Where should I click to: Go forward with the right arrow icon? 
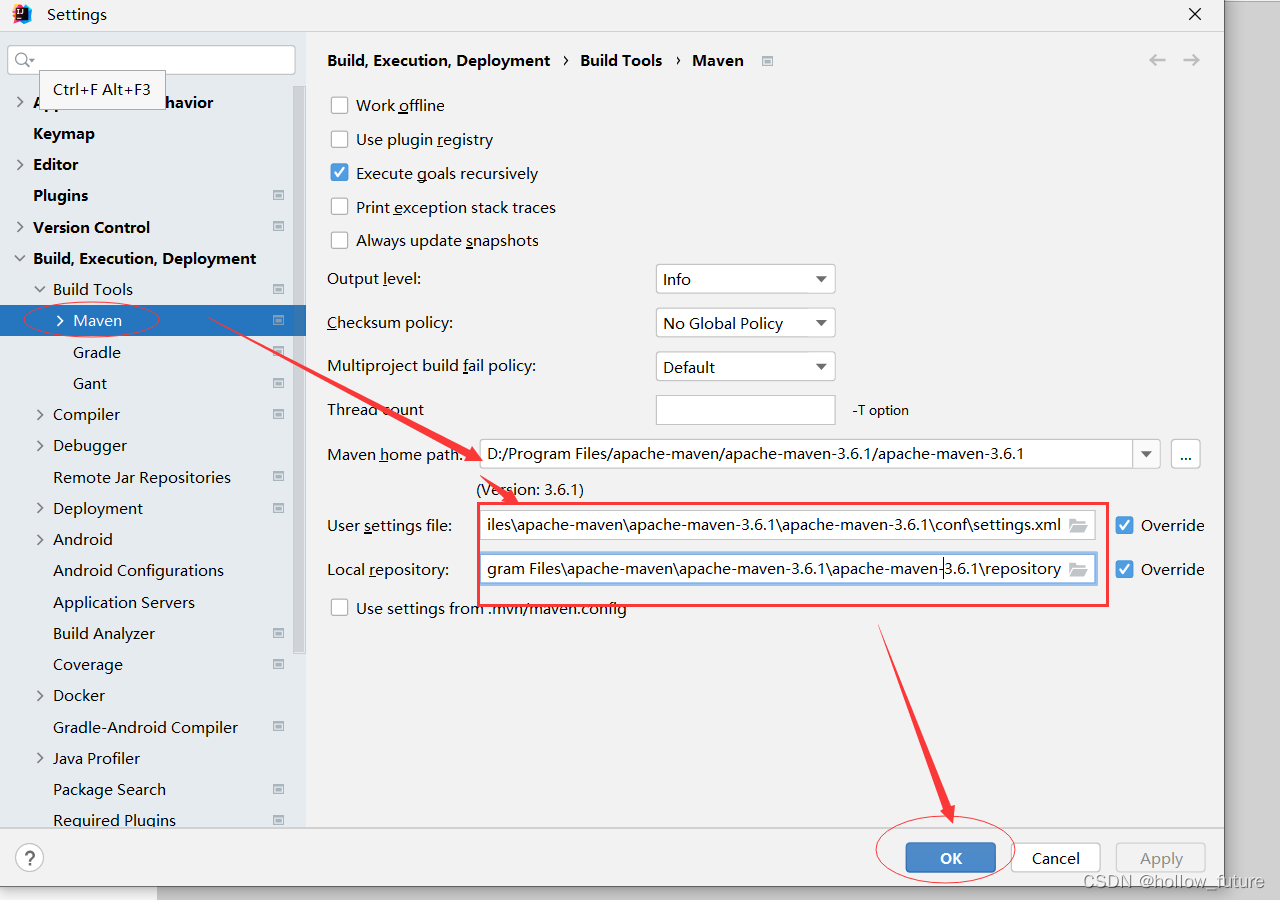1191,60
